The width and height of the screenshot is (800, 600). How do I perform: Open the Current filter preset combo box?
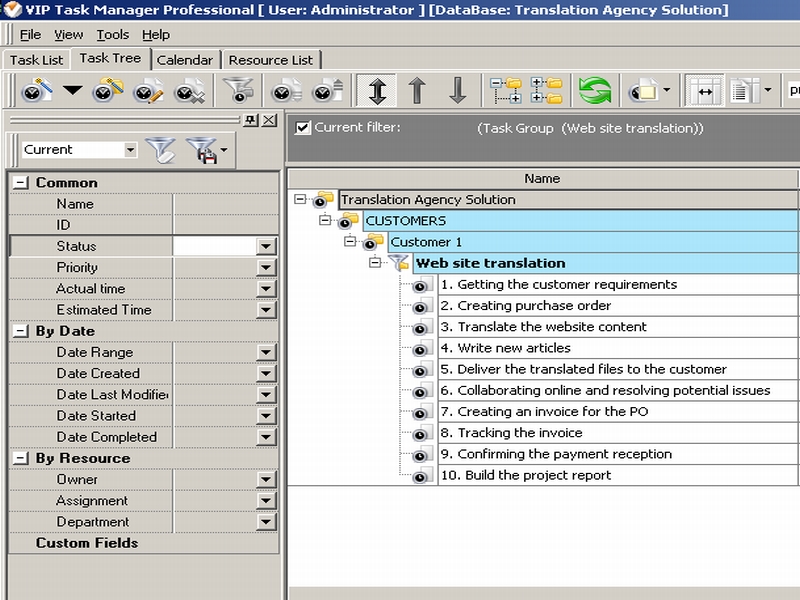80,149
